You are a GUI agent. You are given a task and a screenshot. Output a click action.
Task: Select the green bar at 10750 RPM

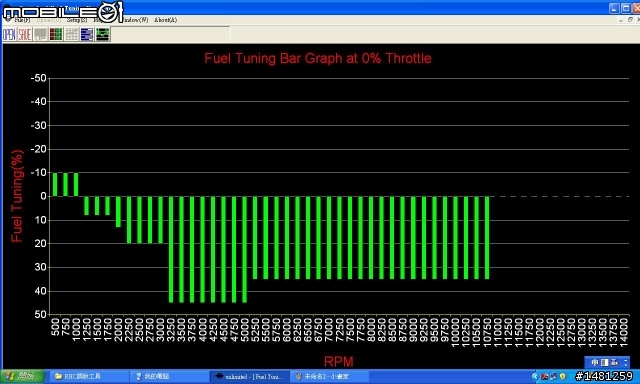click(x=487, y=238)
